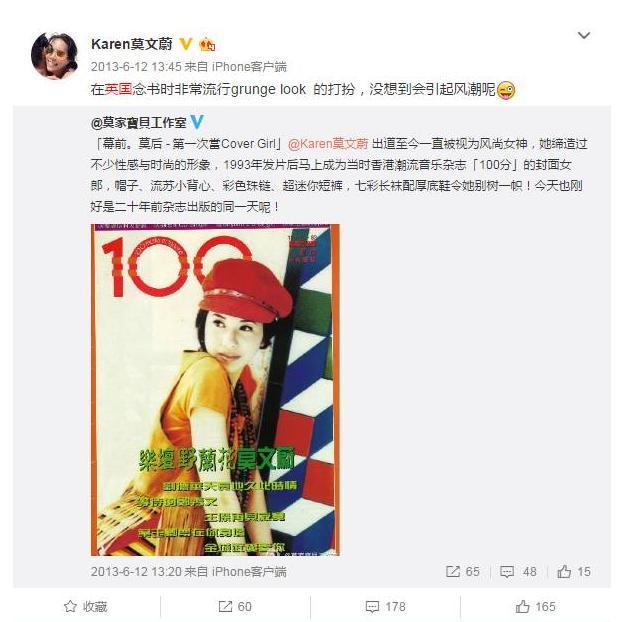Image resolution: width=618 pixels, height=622 pixels.
Task: Click the orange membership badge icon
Action: coord(207,44)
